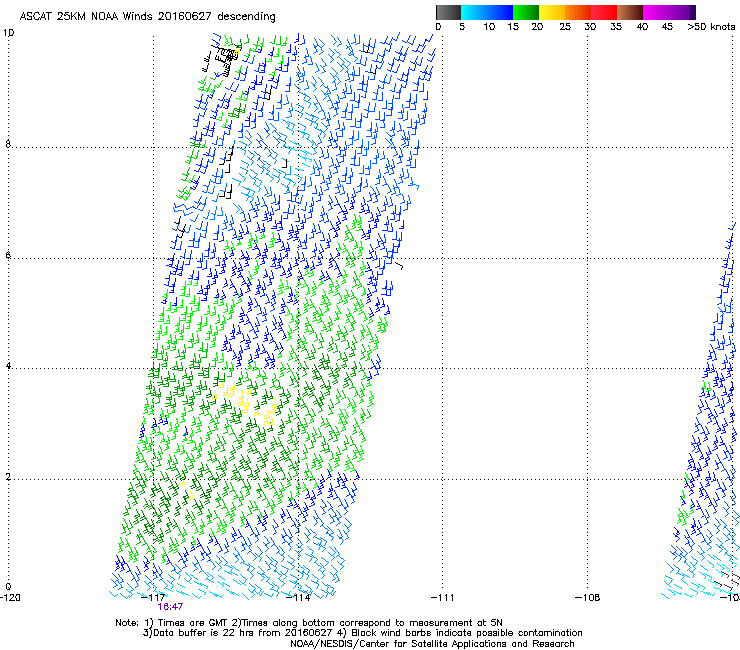The width and height of the screenshot is (740, 650).
Task: Click the longitude "-111" axis label
Action: 443,598
